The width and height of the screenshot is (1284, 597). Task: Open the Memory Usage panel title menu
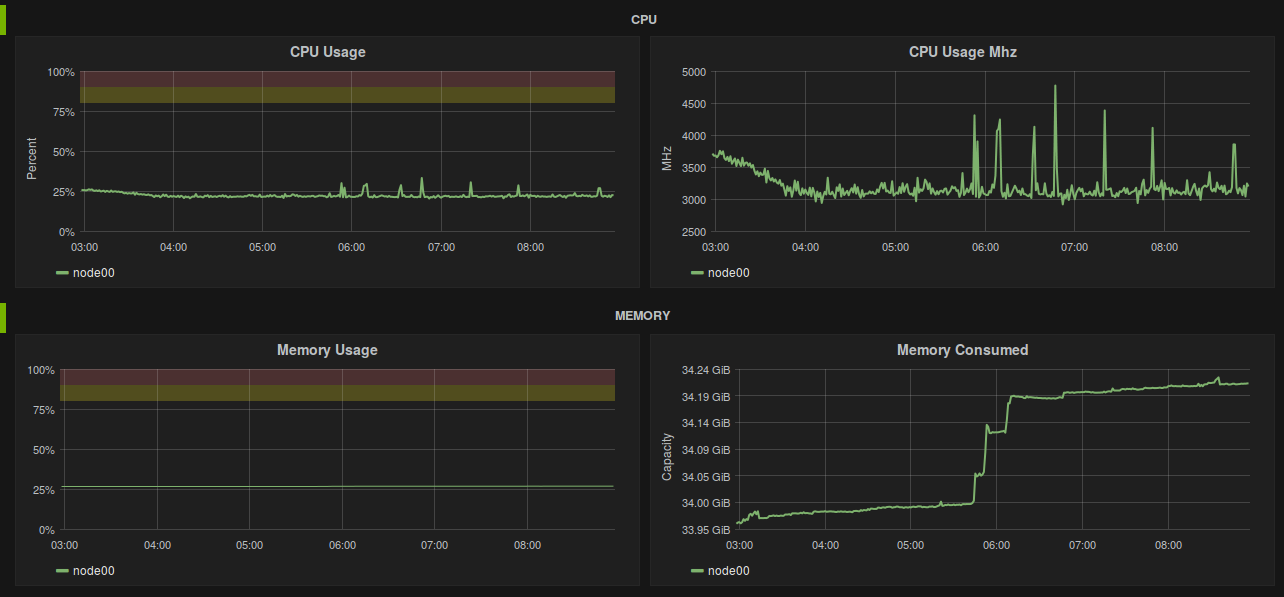[327, 350]
